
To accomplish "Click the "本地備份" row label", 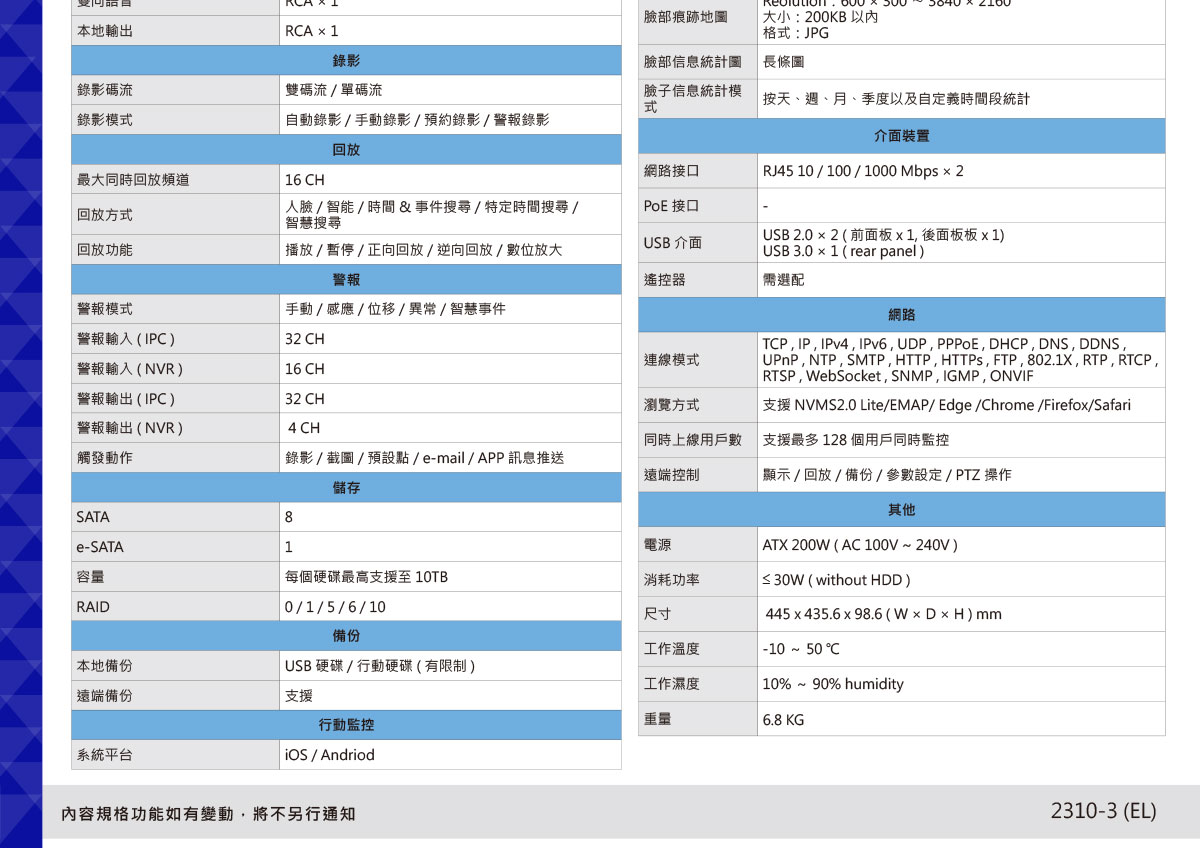I will 105,666.
